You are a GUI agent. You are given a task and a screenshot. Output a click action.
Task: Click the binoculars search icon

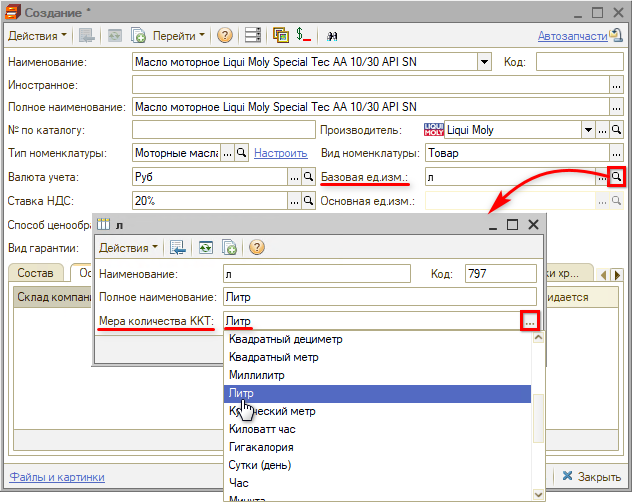coord(332,36)
